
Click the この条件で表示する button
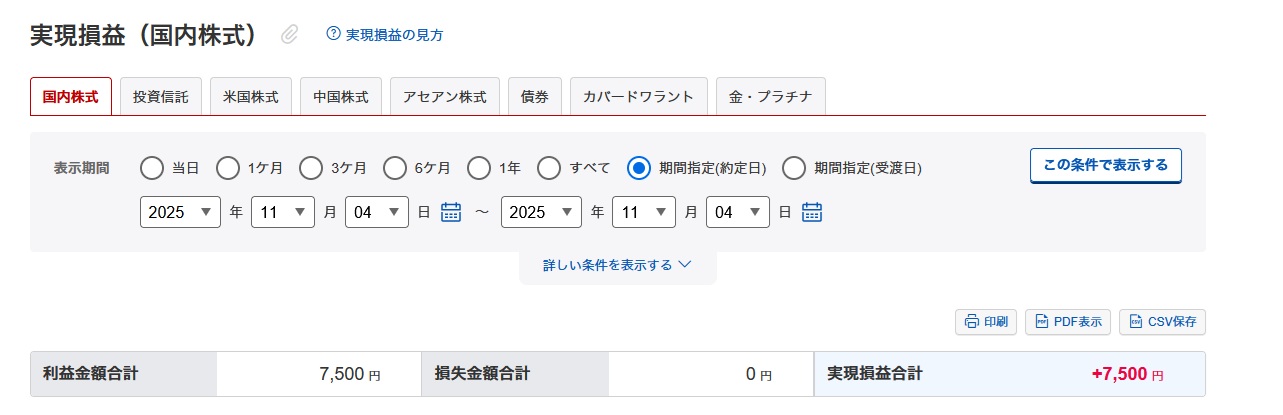pos(1105,165)
